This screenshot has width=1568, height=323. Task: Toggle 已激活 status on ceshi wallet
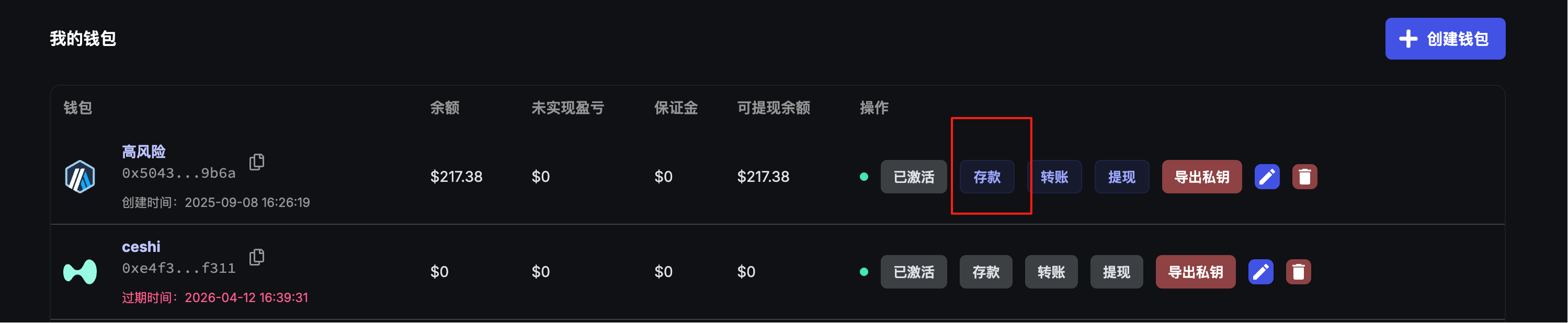tap(913, 272)
